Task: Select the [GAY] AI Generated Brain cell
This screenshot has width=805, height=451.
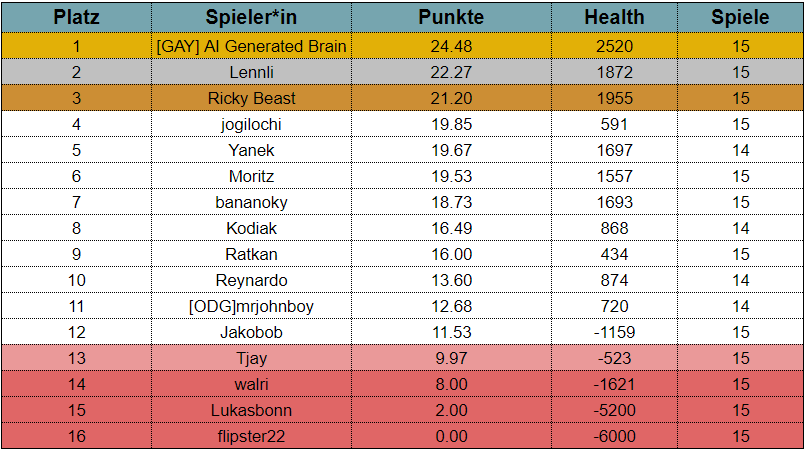Action: [x=252, y=46]
